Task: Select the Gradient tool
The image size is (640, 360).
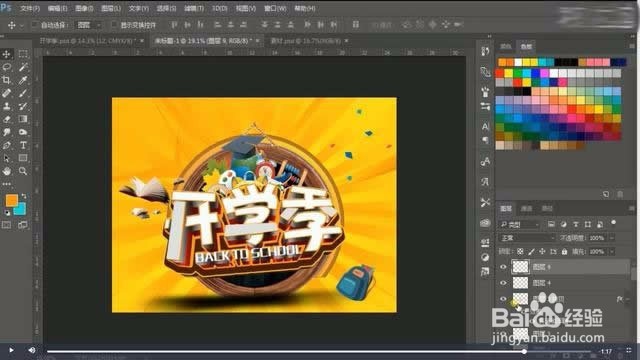Action: click(23, 119)
